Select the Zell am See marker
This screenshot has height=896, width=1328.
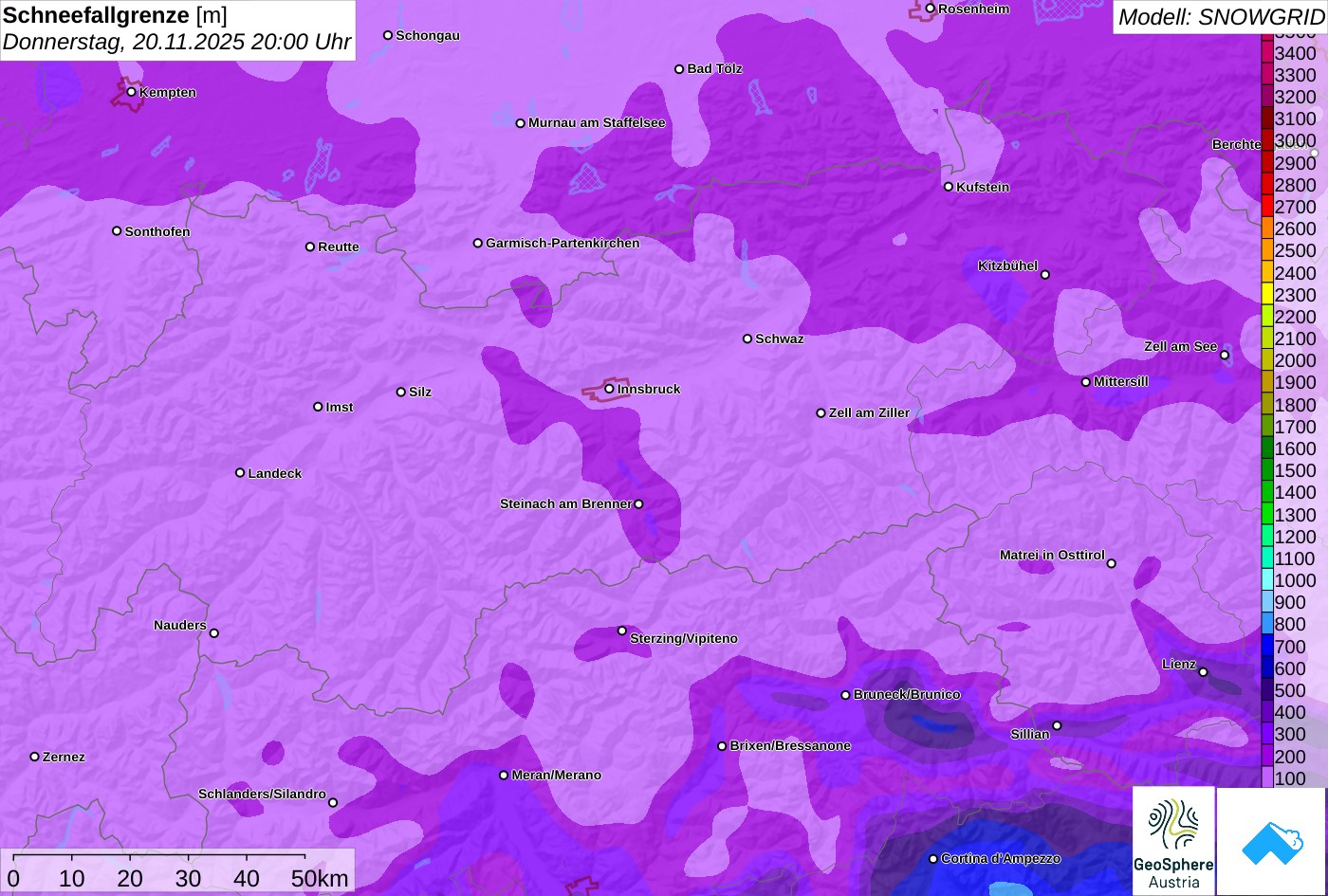(1225, 356)
